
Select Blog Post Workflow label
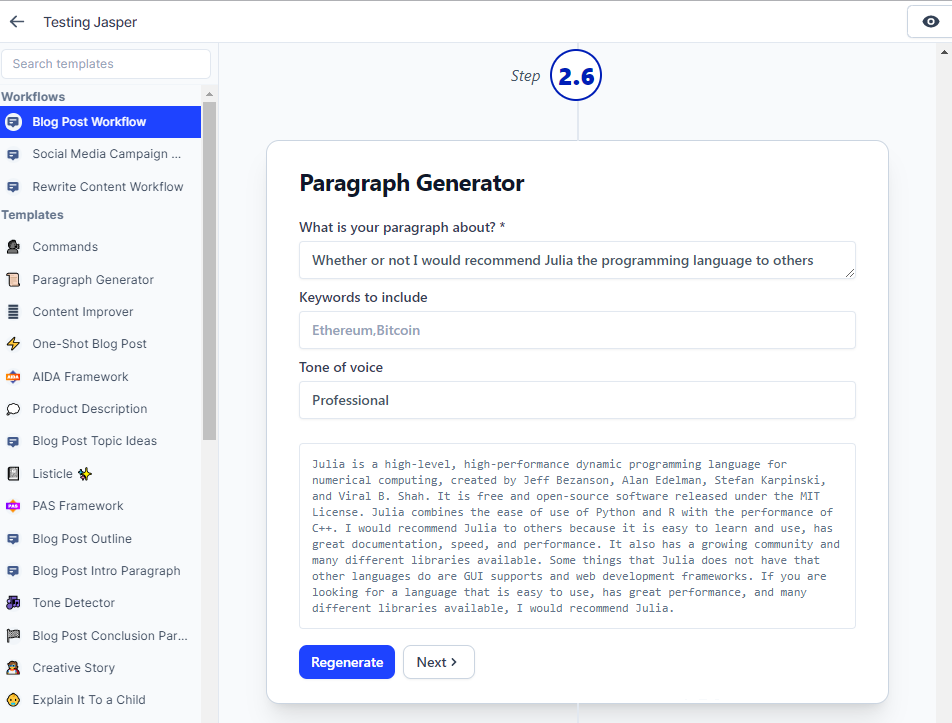(89, 122)
